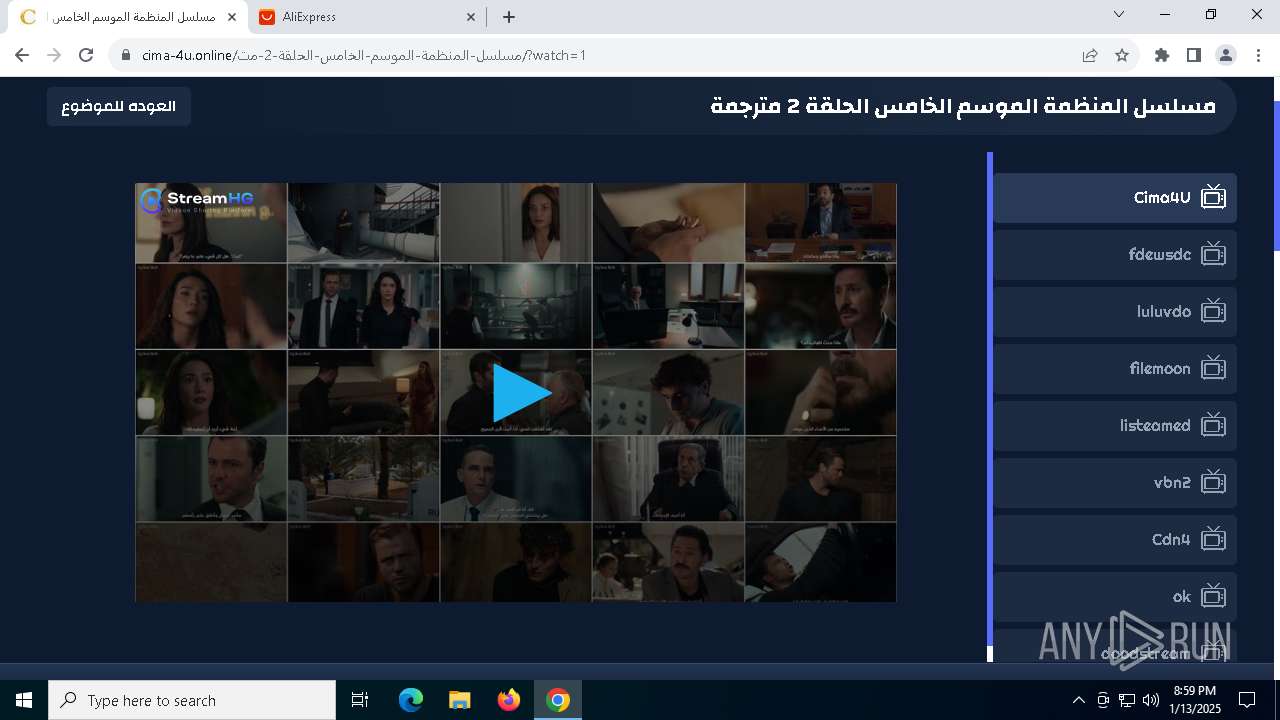Open File Explorer from the taskbar
This screenshot has height=720, width=1280.
point(459,700)
